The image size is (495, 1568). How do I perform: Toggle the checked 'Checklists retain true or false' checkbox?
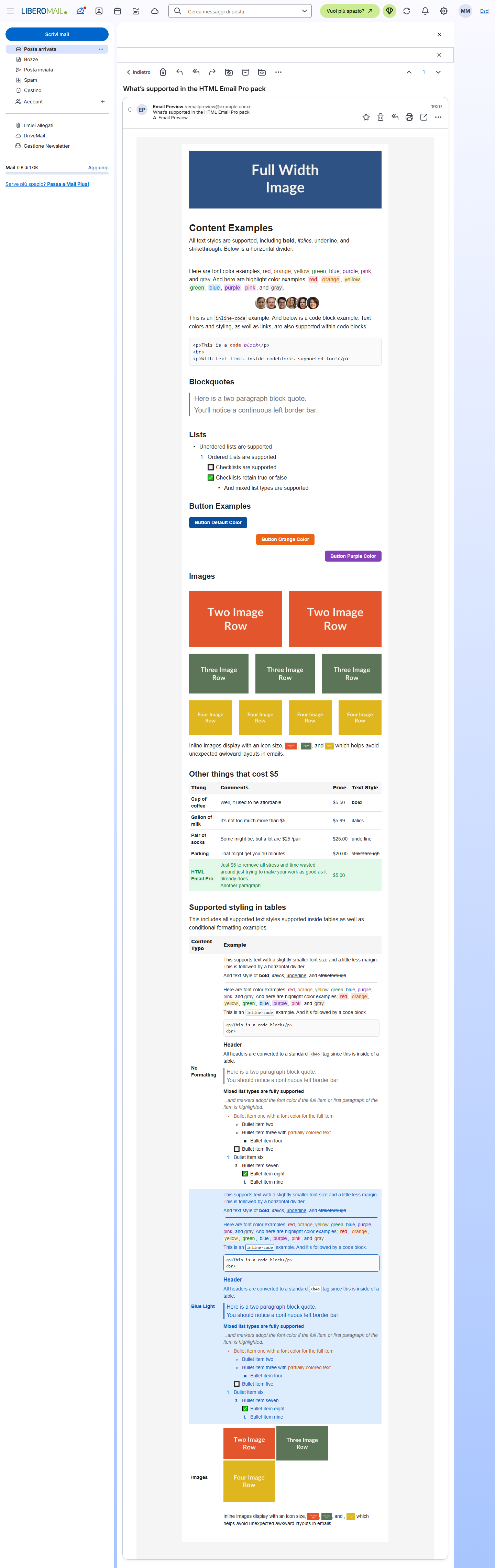click(x=211, y=478)
